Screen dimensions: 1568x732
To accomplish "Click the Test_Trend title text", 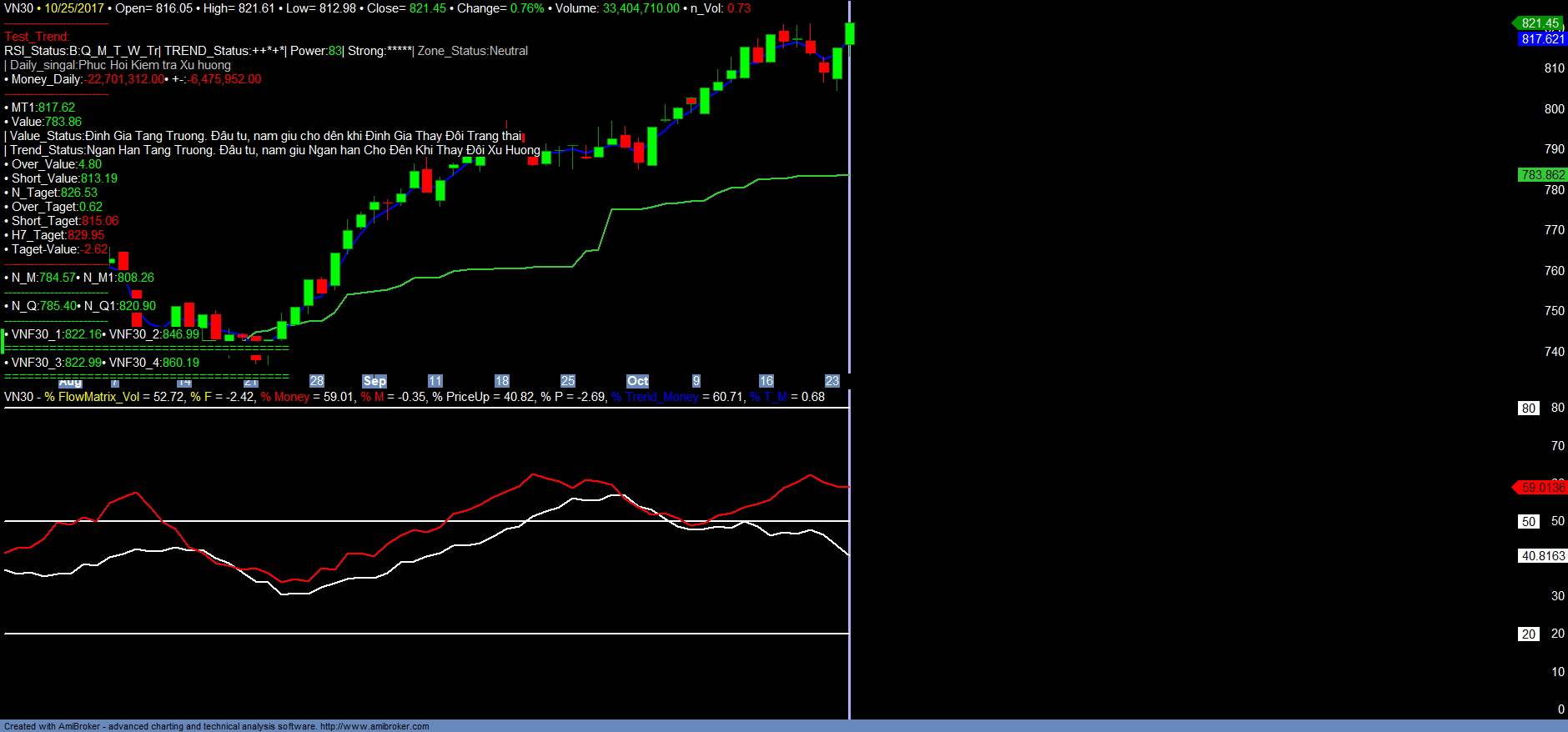I will 37,37.
